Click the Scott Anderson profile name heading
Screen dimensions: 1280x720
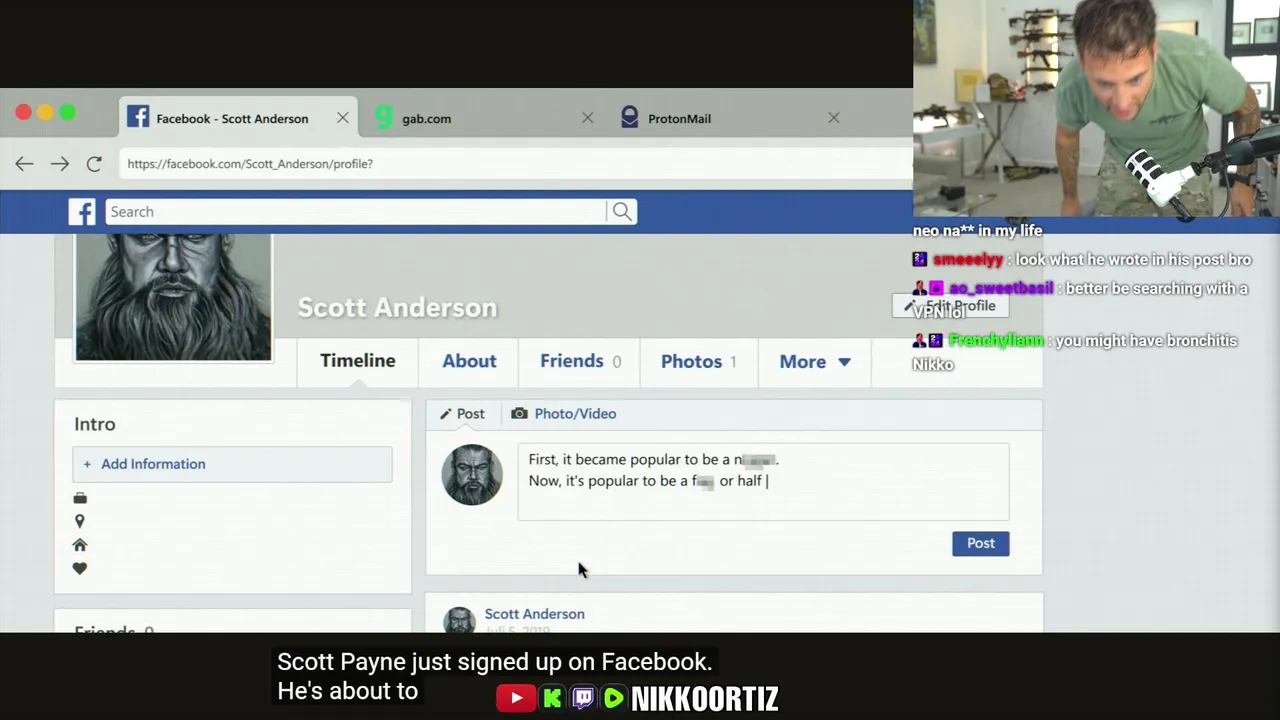[397, 307]
